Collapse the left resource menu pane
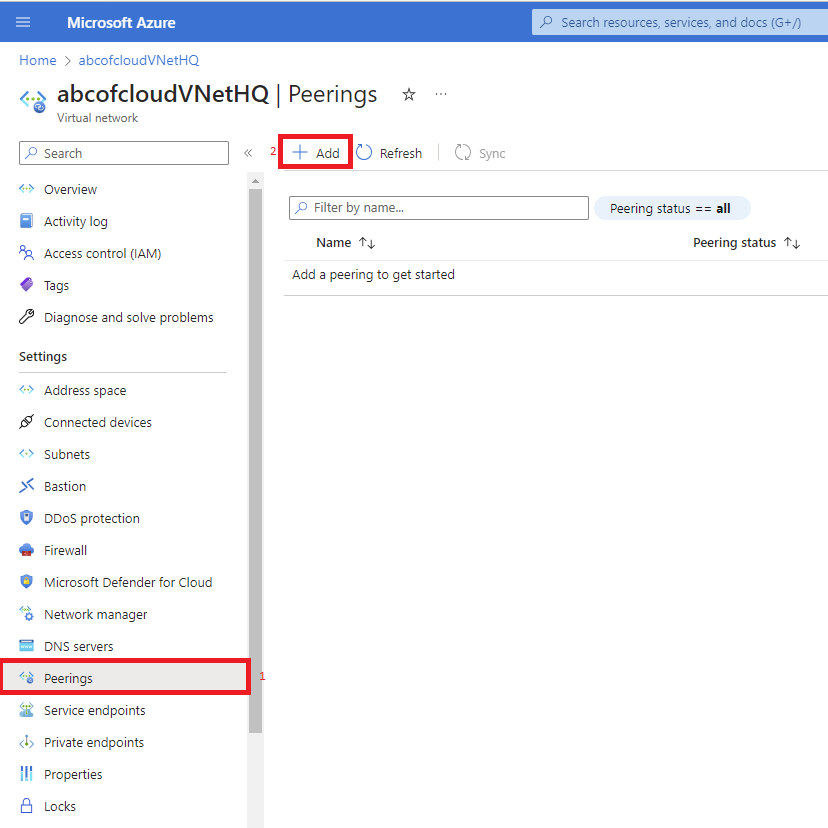This screenshot has height=828, width=828. 248,152
